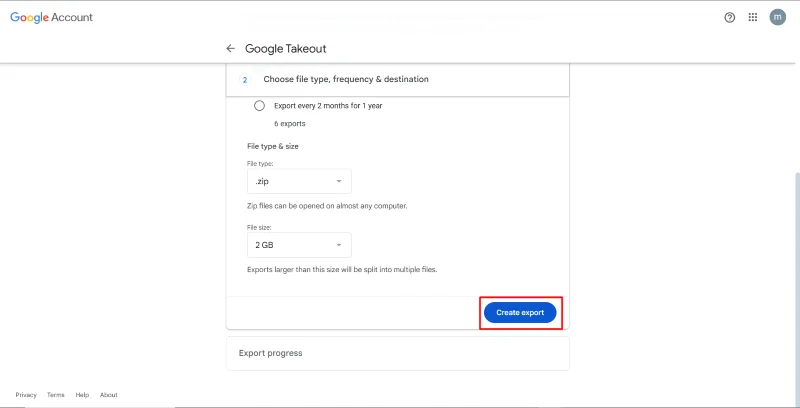
Task: Open the About footer link
Action: pyautogui.click(x=109, y=395)
